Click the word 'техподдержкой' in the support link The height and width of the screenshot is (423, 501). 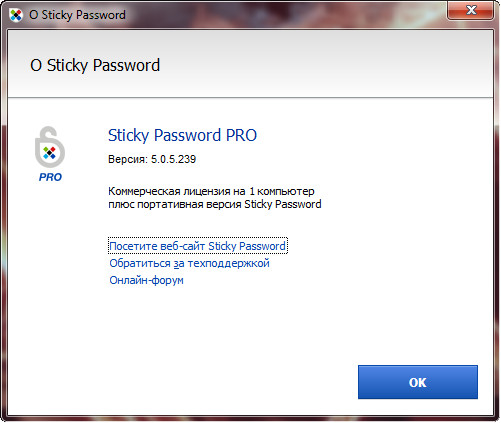tap(228, 263)
